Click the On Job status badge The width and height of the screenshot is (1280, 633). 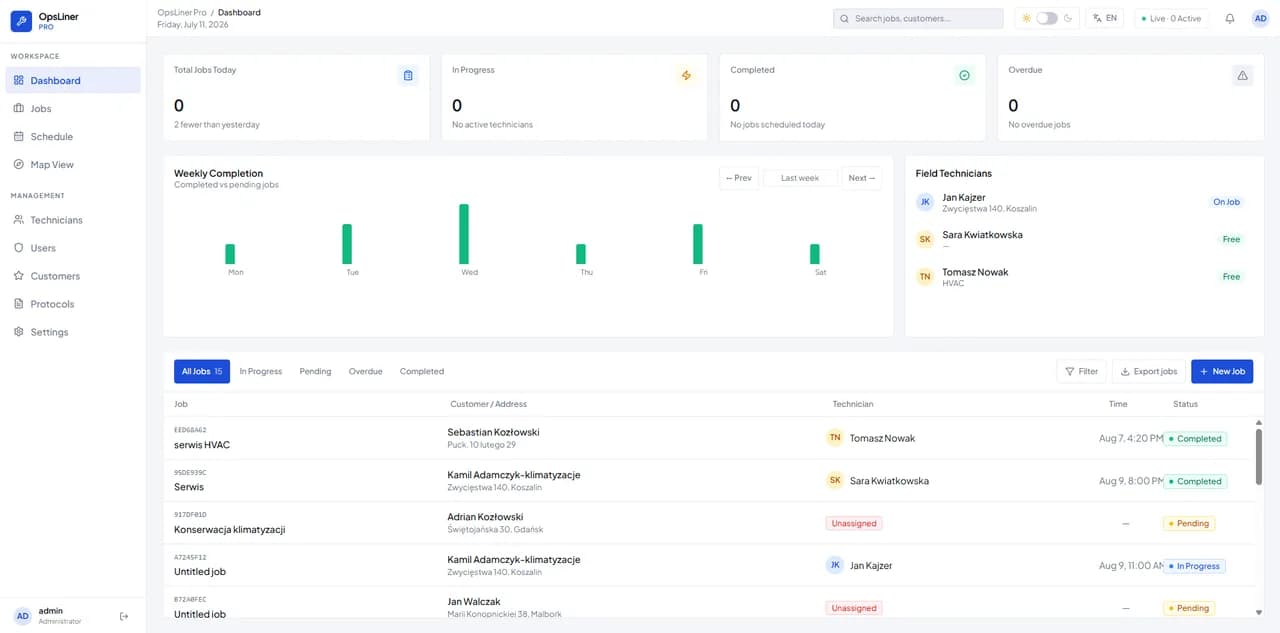pos(1226,202)
